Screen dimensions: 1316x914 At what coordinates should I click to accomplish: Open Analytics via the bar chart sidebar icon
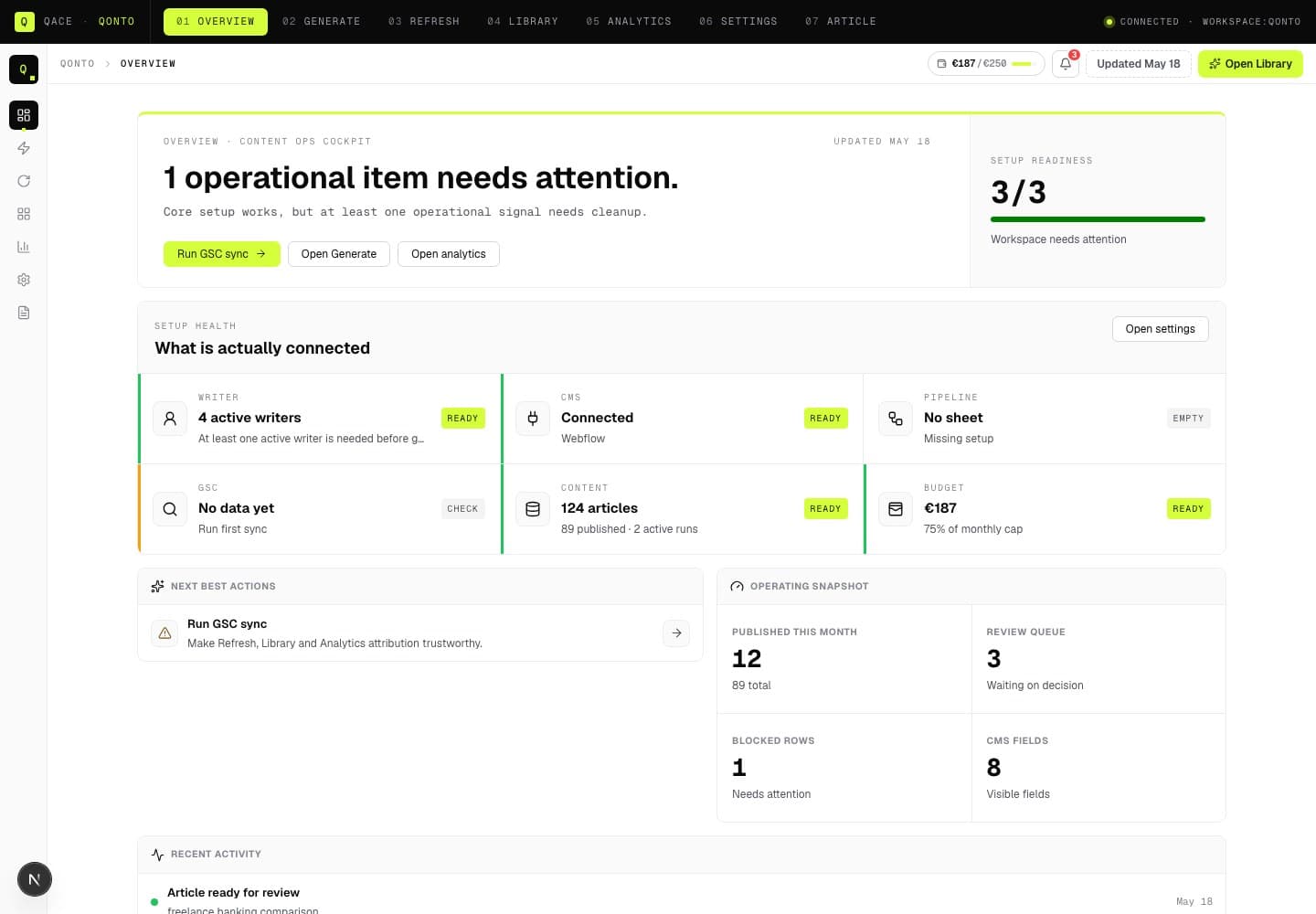[x=24, y=247]
